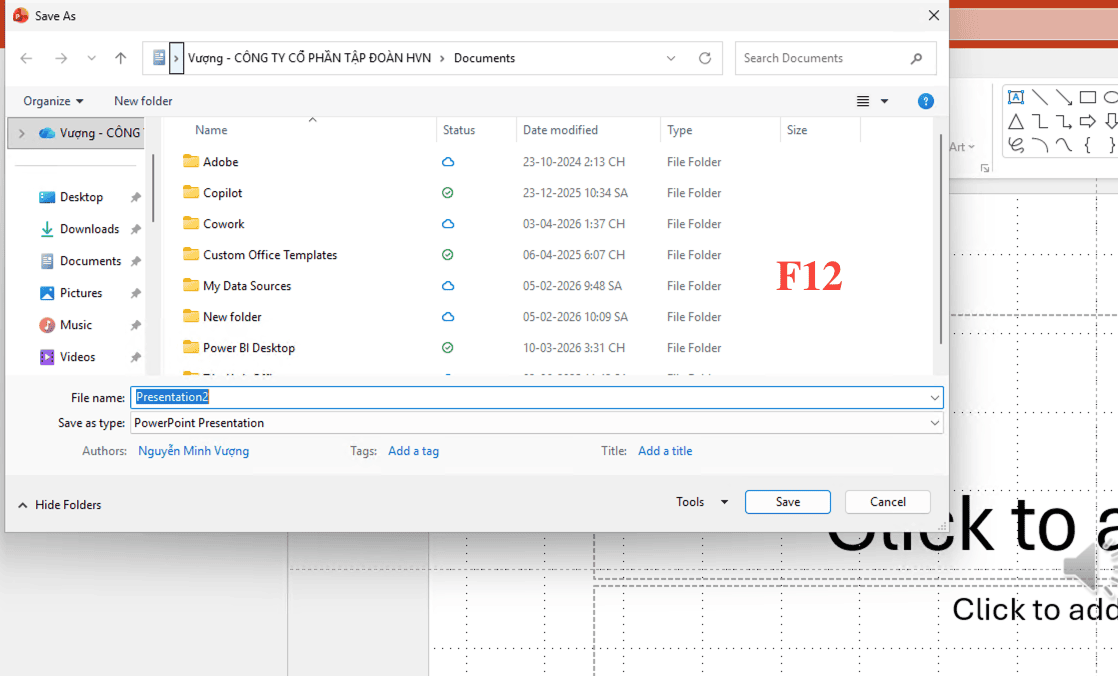Select the Elbow Connector shape in PowerPoint

pyautogui.click(x=1040, y=121)
